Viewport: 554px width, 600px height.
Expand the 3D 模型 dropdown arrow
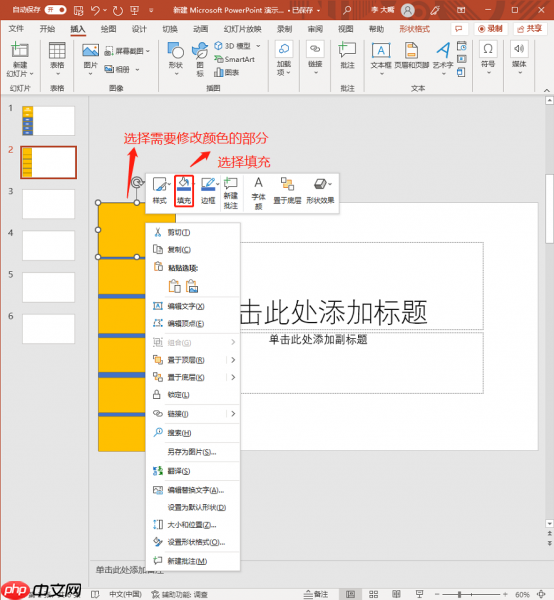click(258, 46)
